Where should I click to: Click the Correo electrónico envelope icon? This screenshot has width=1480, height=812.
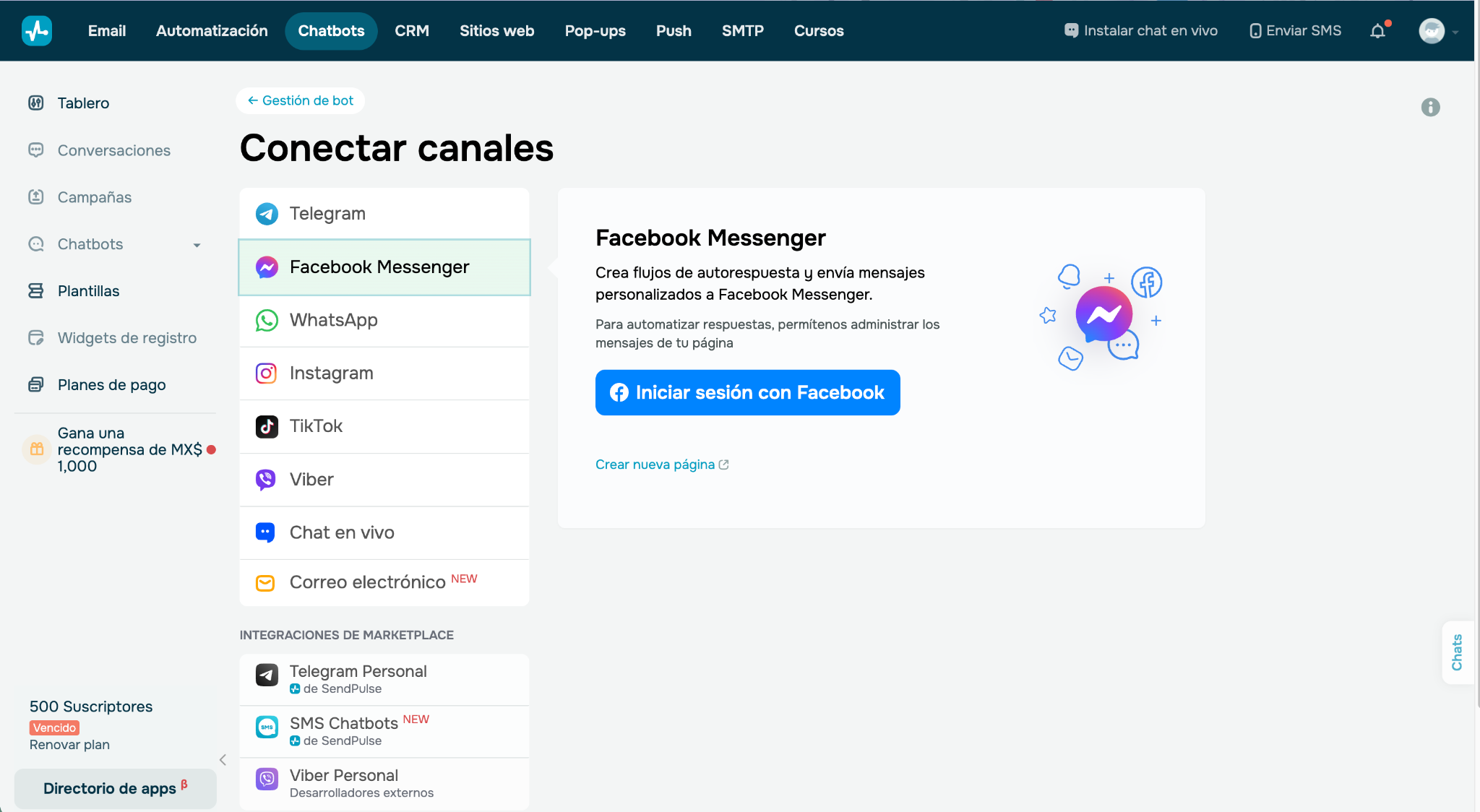click(265, 582)
